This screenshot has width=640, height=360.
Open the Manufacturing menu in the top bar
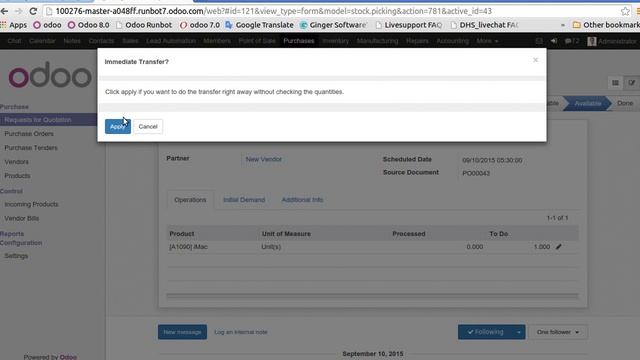coord(378,41)
